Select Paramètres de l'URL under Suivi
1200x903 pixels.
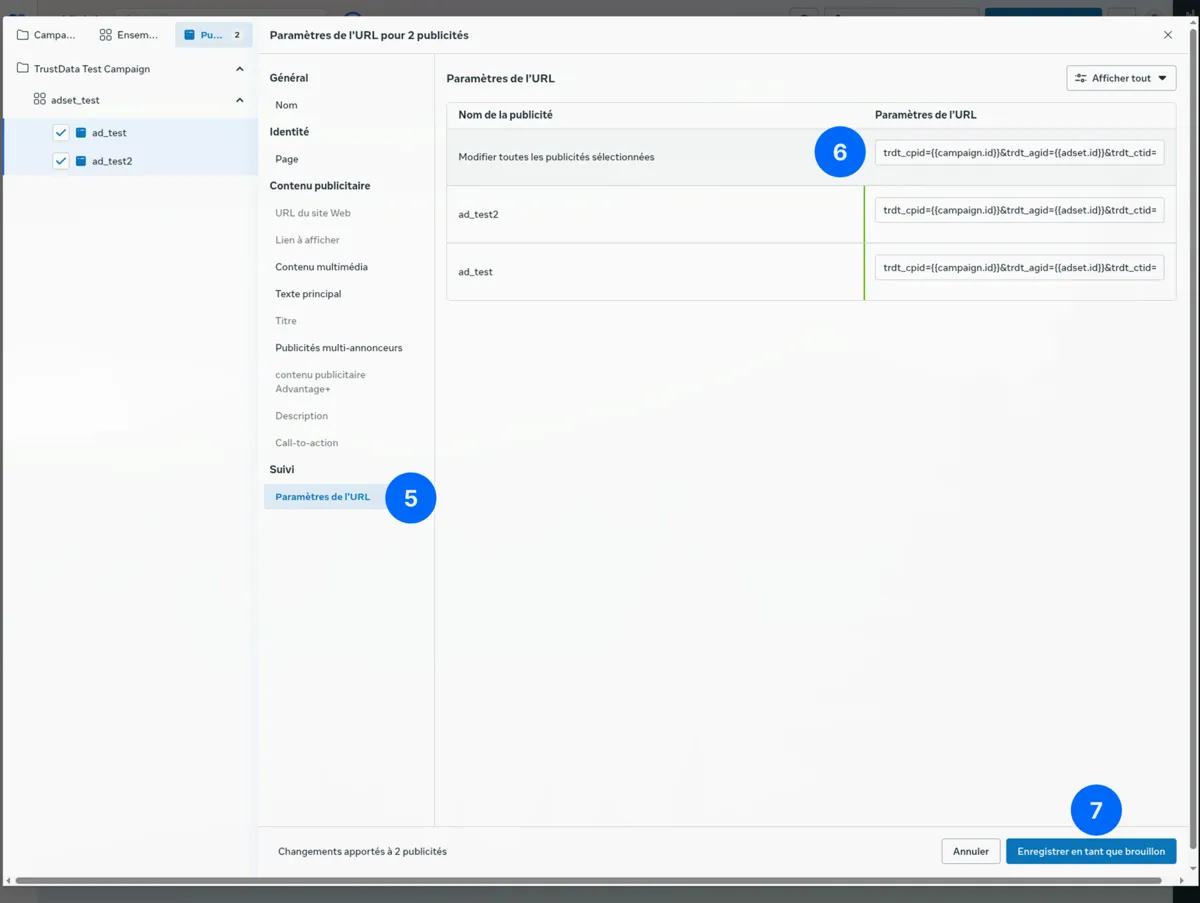[x=322, y=496]
